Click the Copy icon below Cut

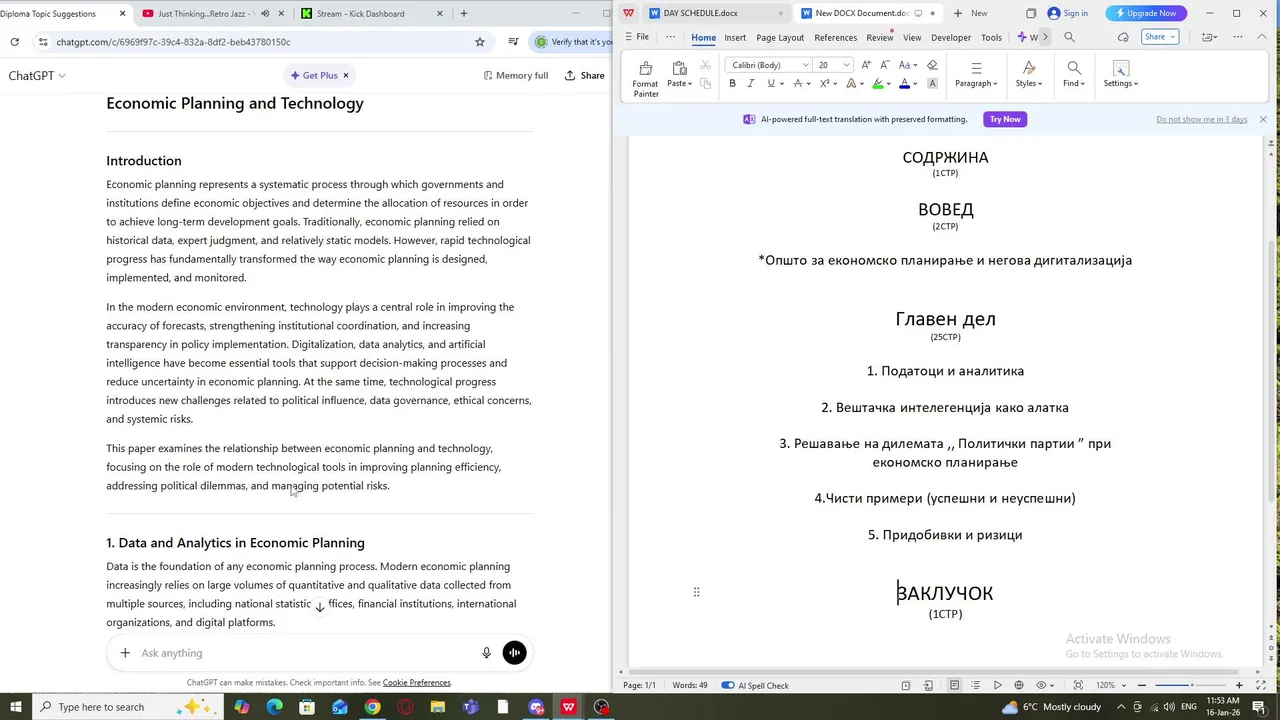click(x=705, y=84)
